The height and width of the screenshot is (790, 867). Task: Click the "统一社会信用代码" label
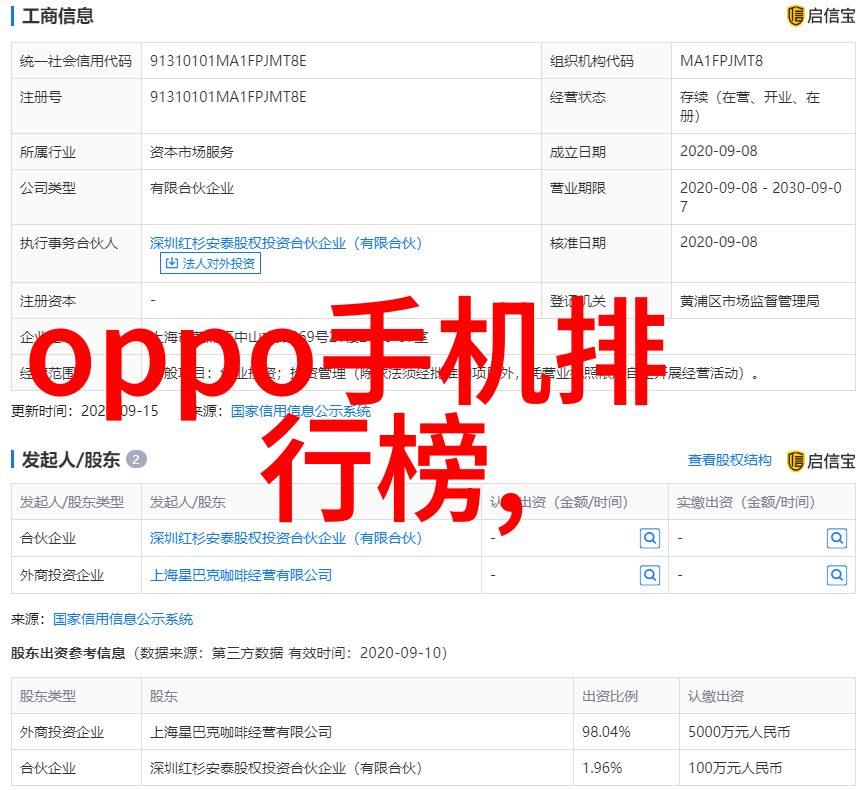76,61
